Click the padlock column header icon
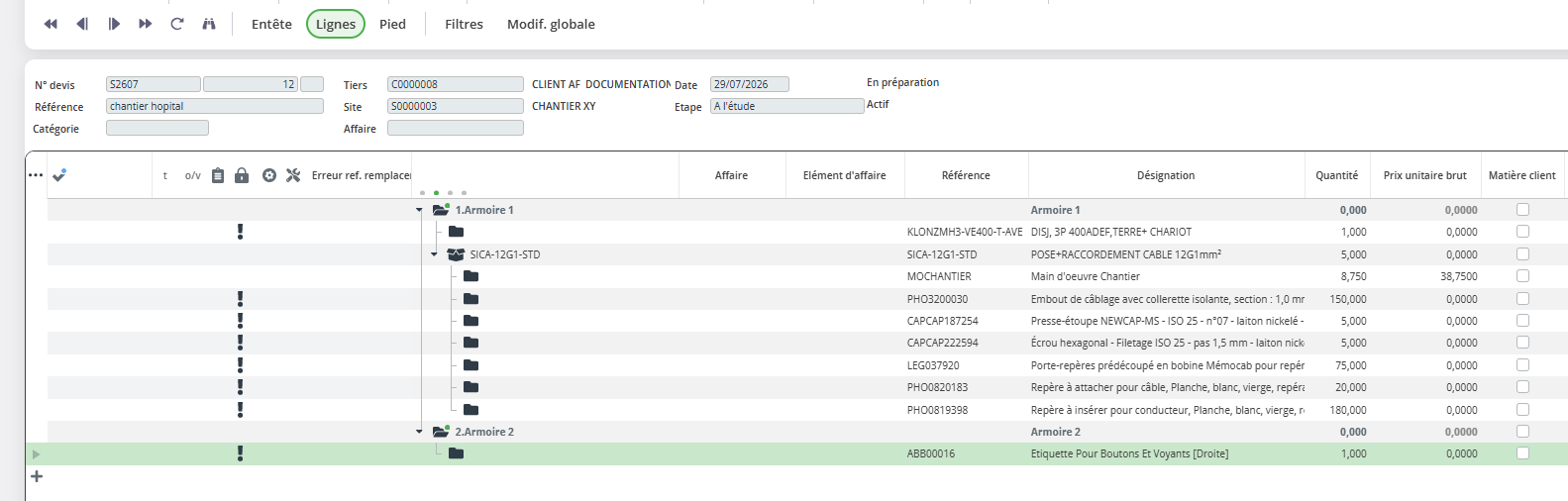 pyautogui.click(x=242, y=175)
